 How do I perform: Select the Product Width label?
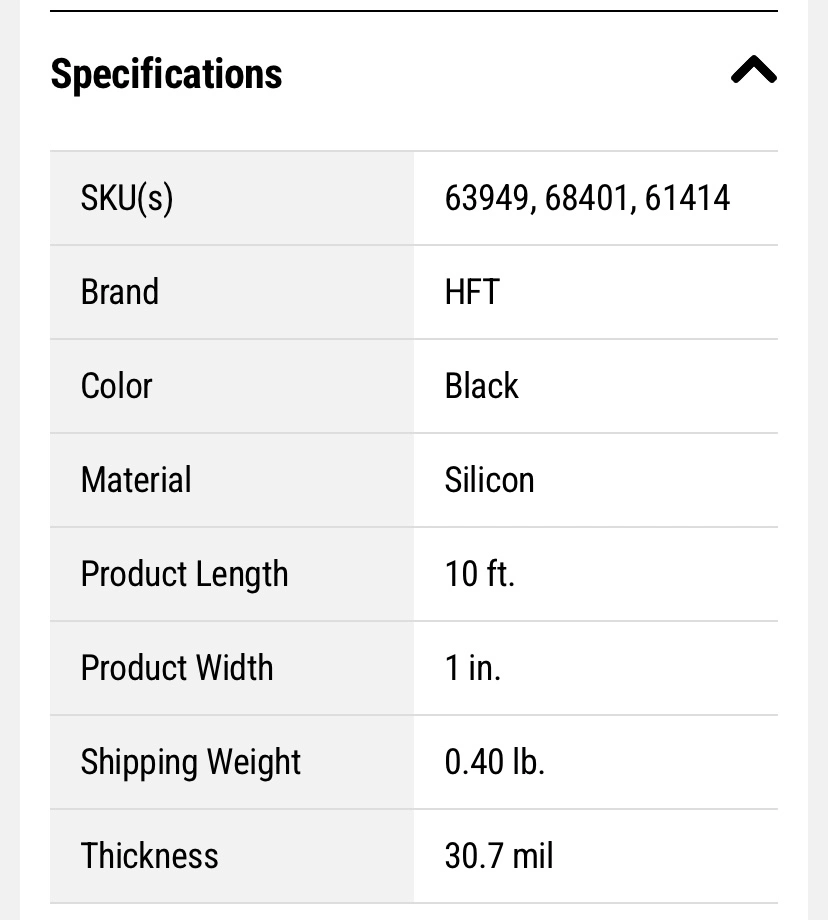click(x=177, y=668)
